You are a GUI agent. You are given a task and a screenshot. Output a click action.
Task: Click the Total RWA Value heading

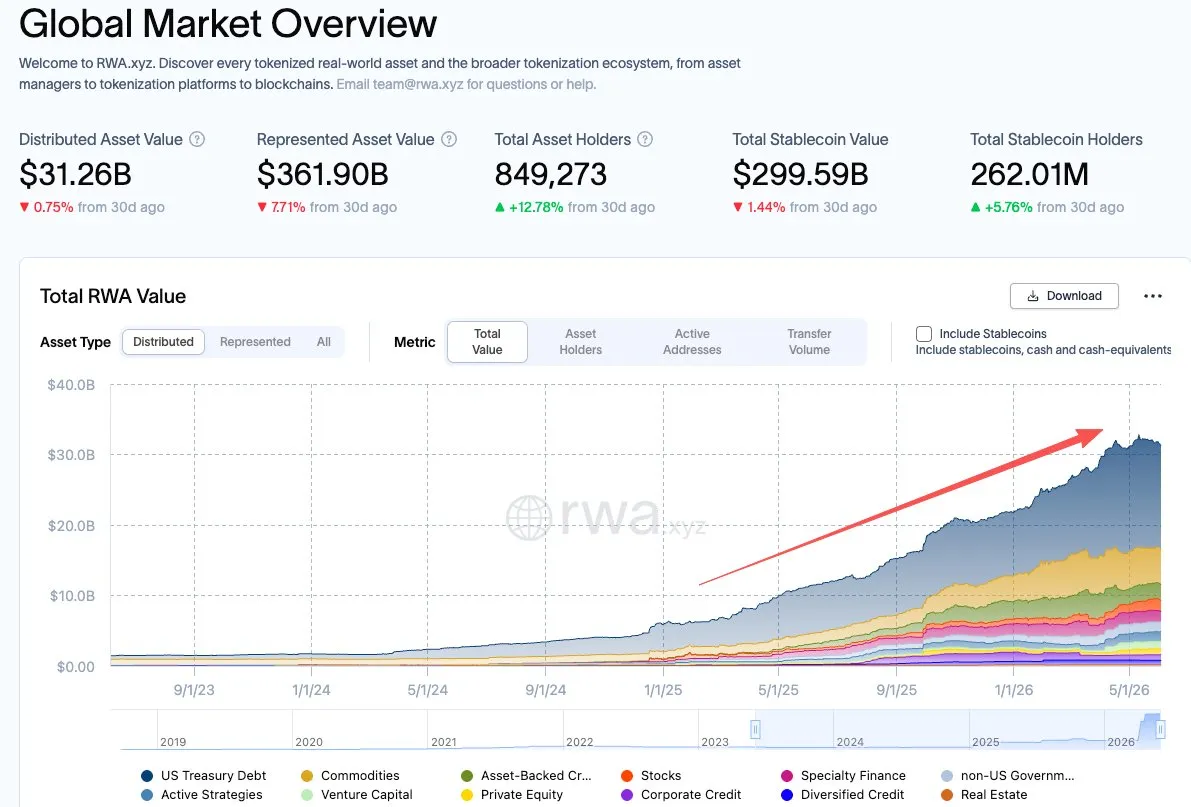coord(113,296)
